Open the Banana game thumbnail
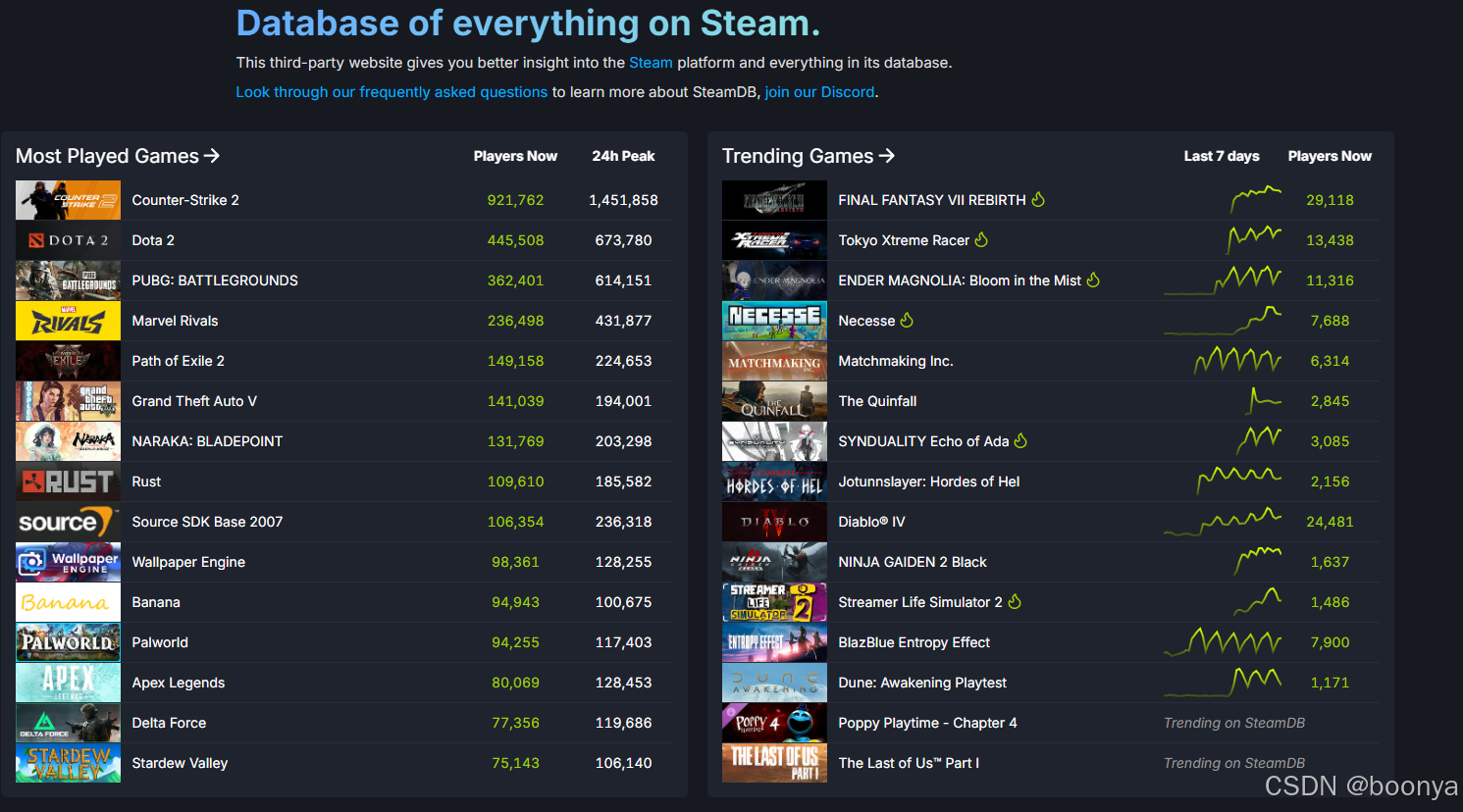This screenshot has height=812, width=1463. tap(69, 602)
